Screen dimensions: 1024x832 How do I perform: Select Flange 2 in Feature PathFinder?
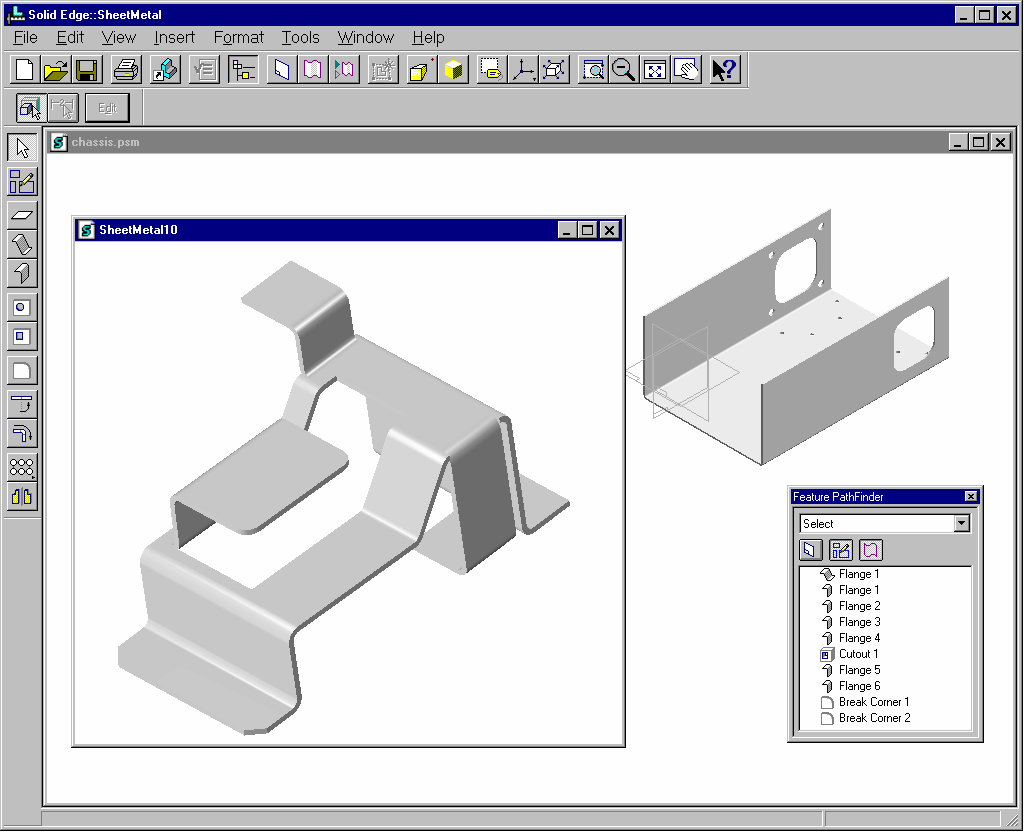pos(850,606)
